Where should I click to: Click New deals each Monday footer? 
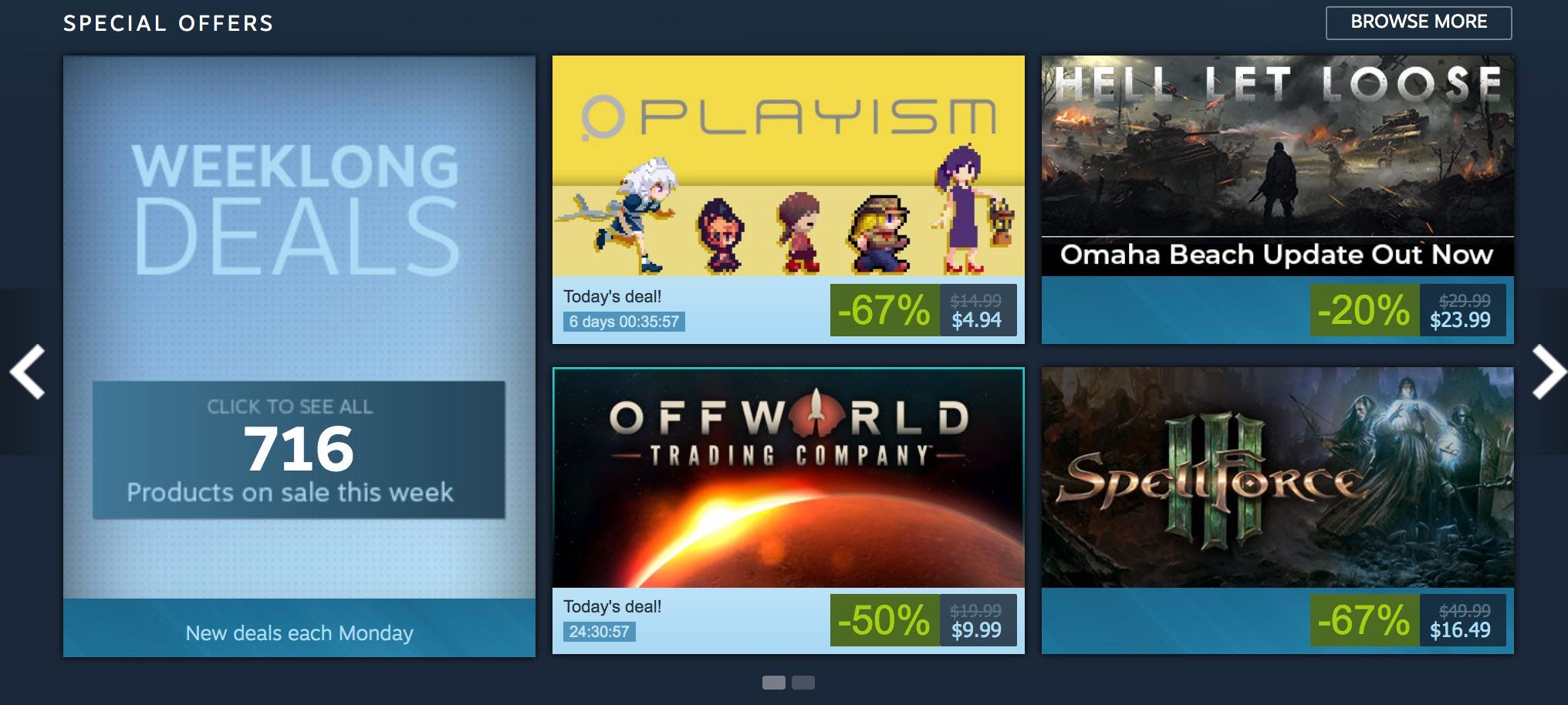coord(299,632)
